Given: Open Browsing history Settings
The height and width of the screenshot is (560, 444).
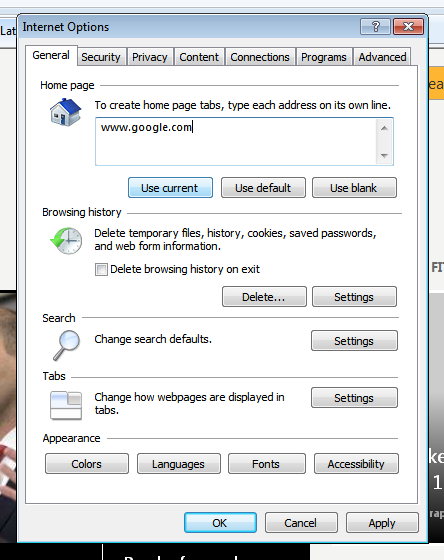Looking at the screenshot, I should (x=354, y=296).
